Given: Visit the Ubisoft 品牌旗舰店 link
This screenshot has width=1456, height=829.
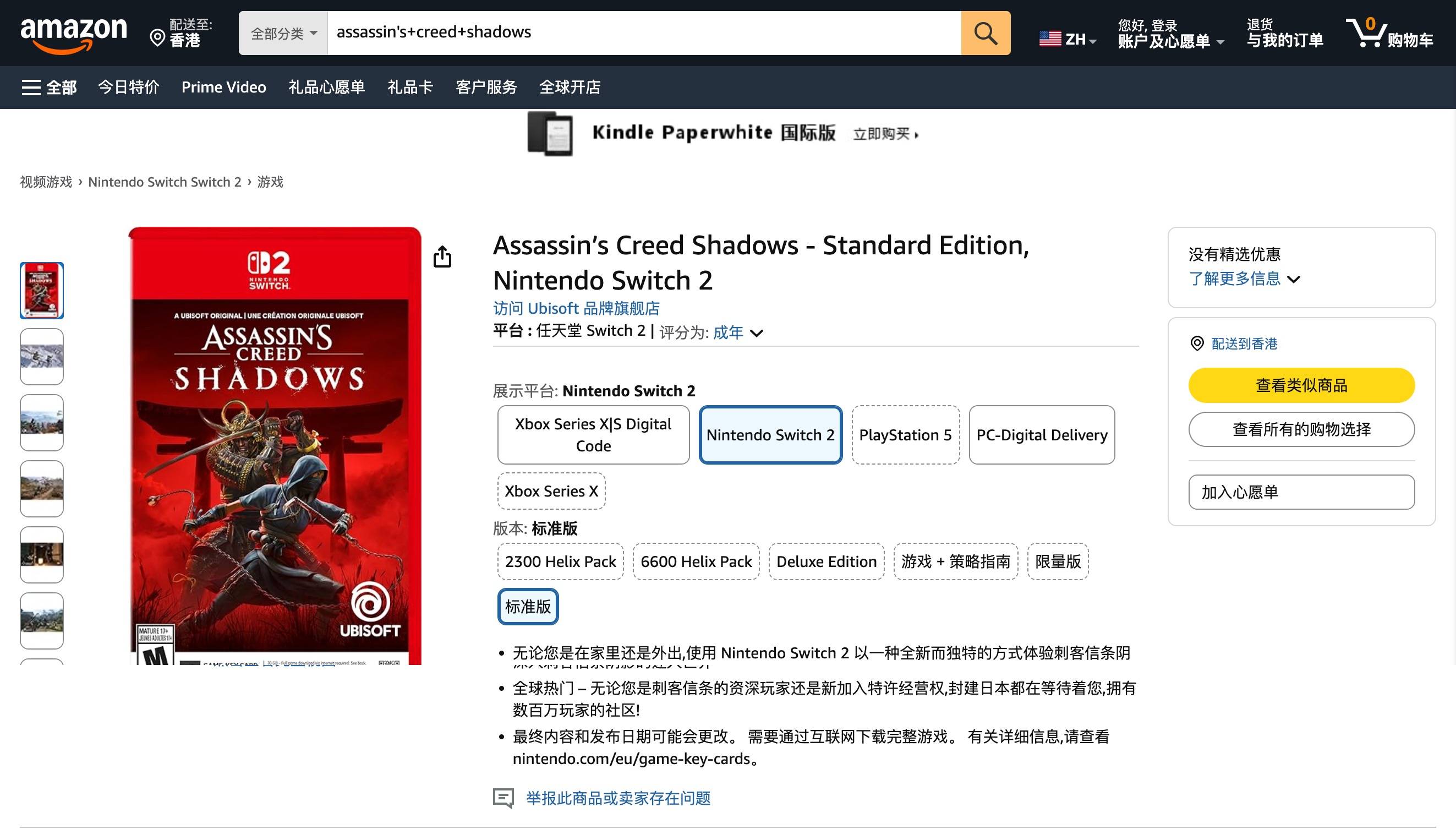Looking at the screenshot, I should point(576,308).
